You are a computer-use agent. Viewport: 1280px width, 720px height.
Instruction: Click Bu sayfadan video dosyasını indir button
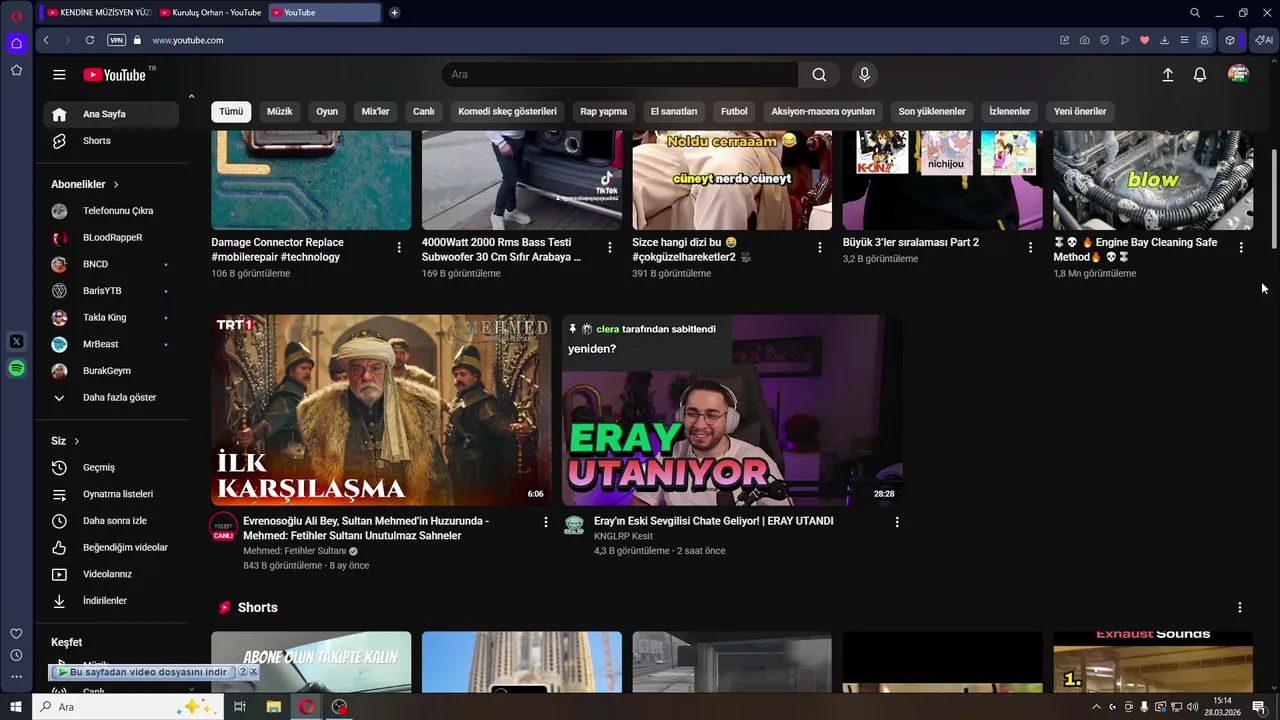point(142,672)
